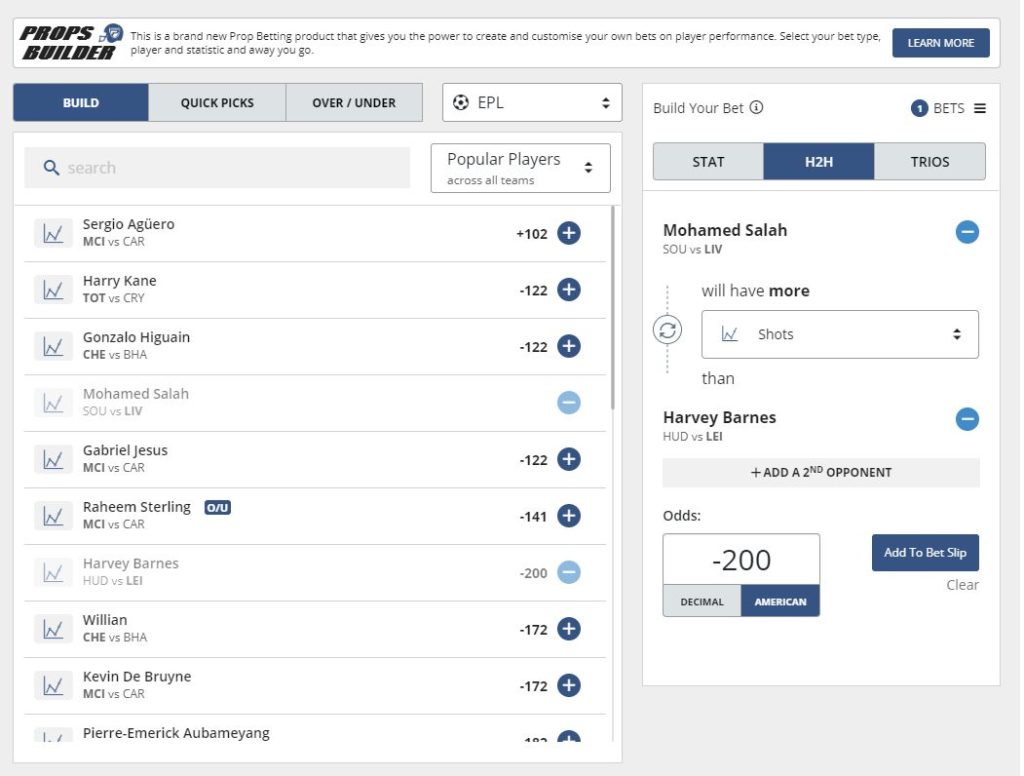Select the Trios bet type tab
Image resolution: width=1024 pixels, height=776 pixels.
click(x=929, y=161)
